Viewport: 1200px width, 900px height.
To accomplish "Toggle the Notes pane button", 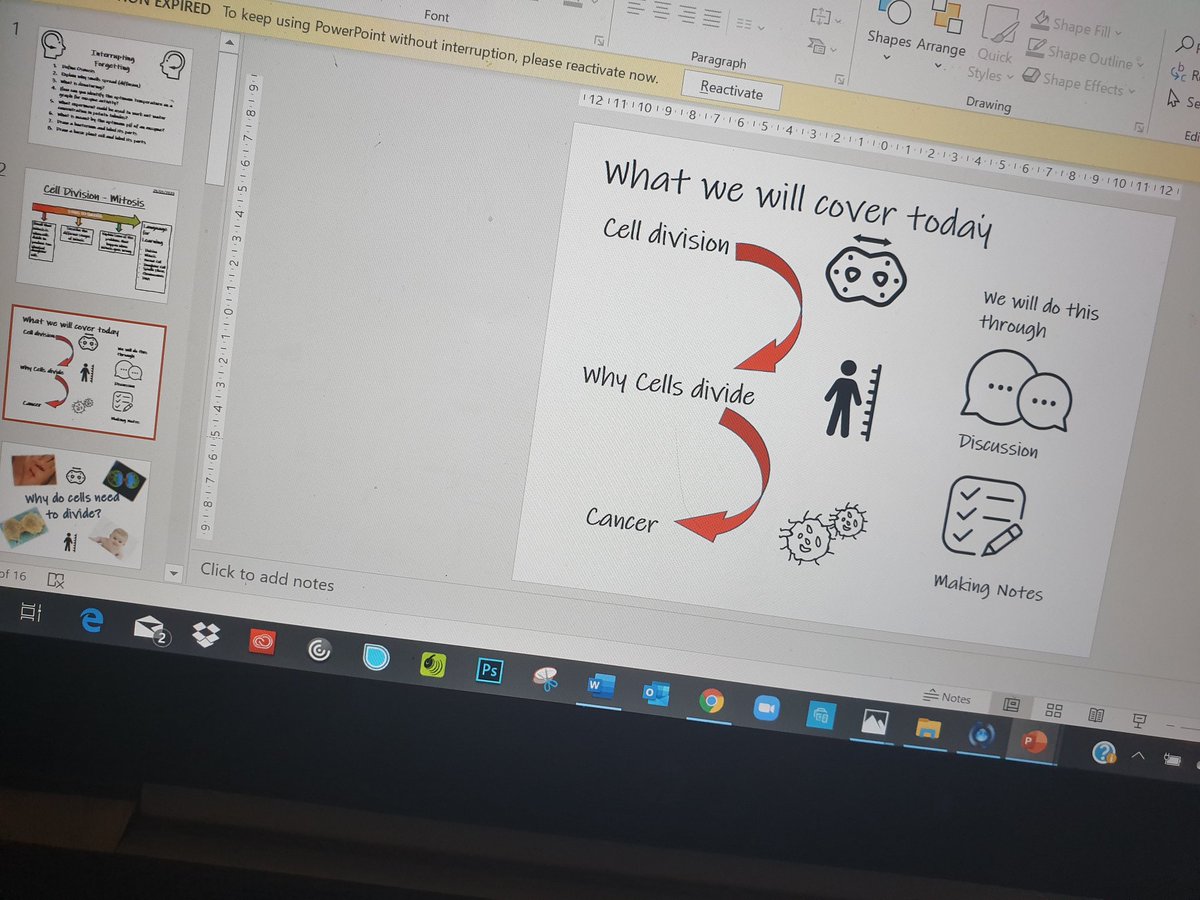I will [x=945, y=698].
